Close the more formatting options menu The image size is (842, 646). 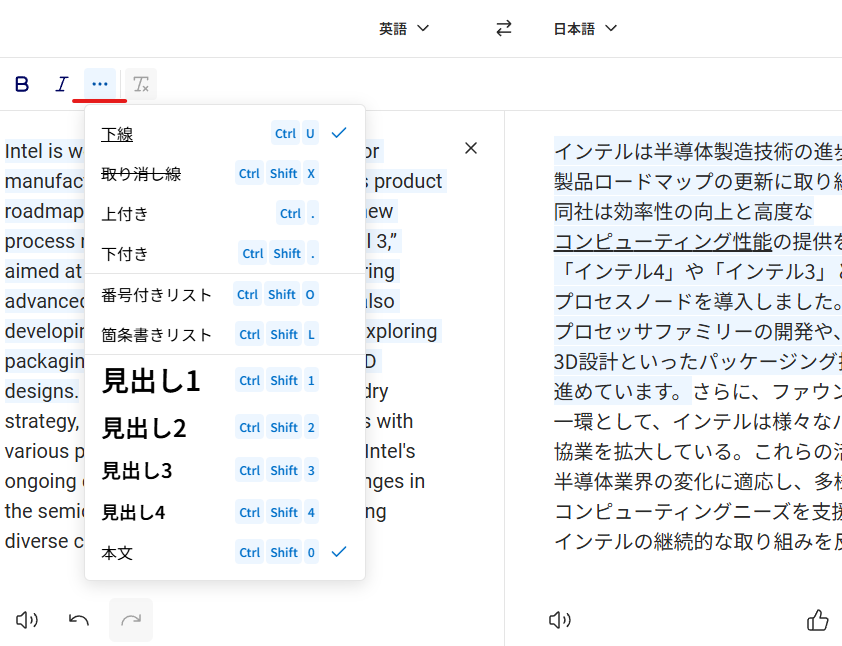[x=99, y=85]
